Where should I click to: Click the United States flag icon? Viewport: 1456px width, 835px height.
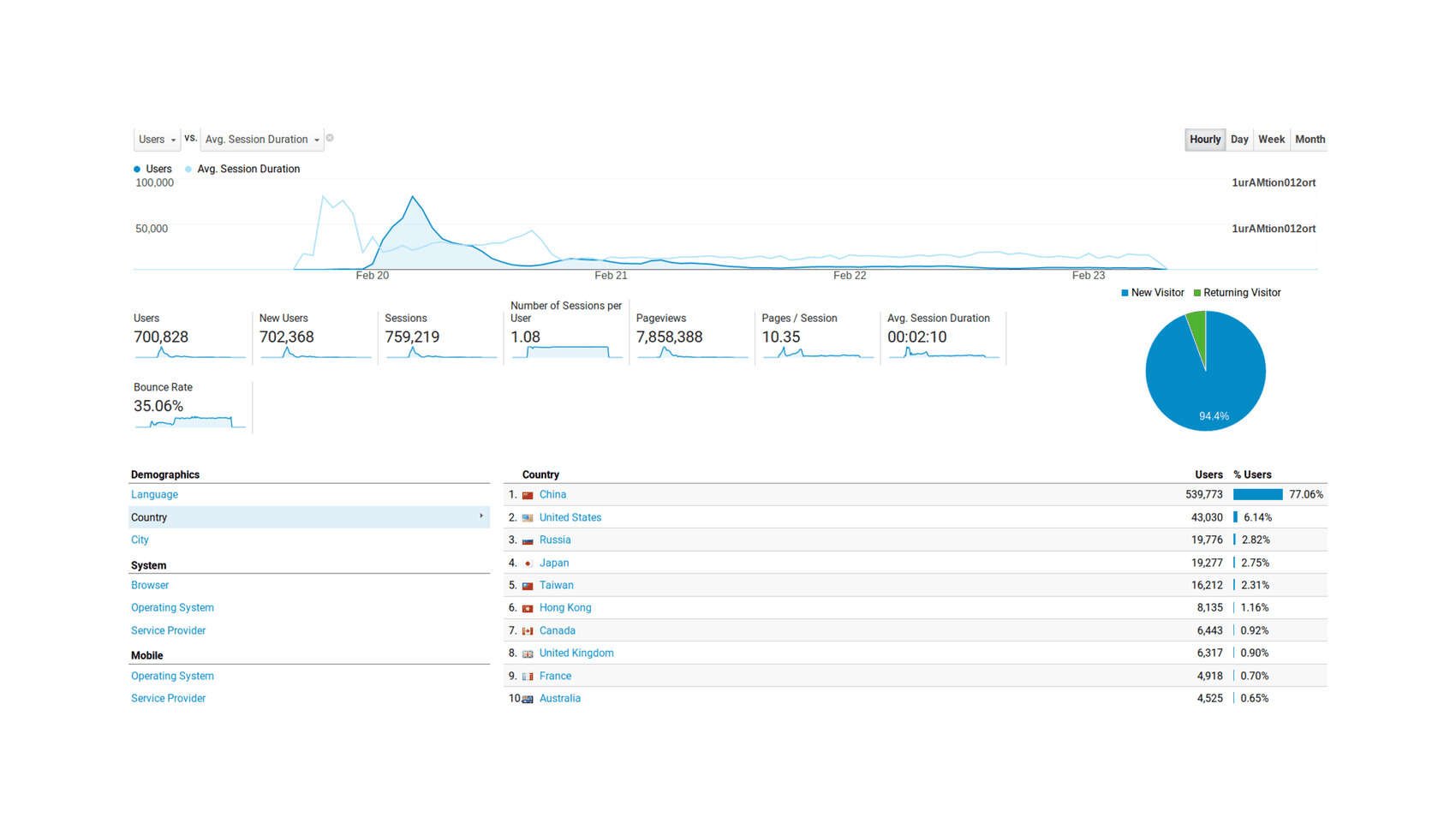(x=528, y=517)
